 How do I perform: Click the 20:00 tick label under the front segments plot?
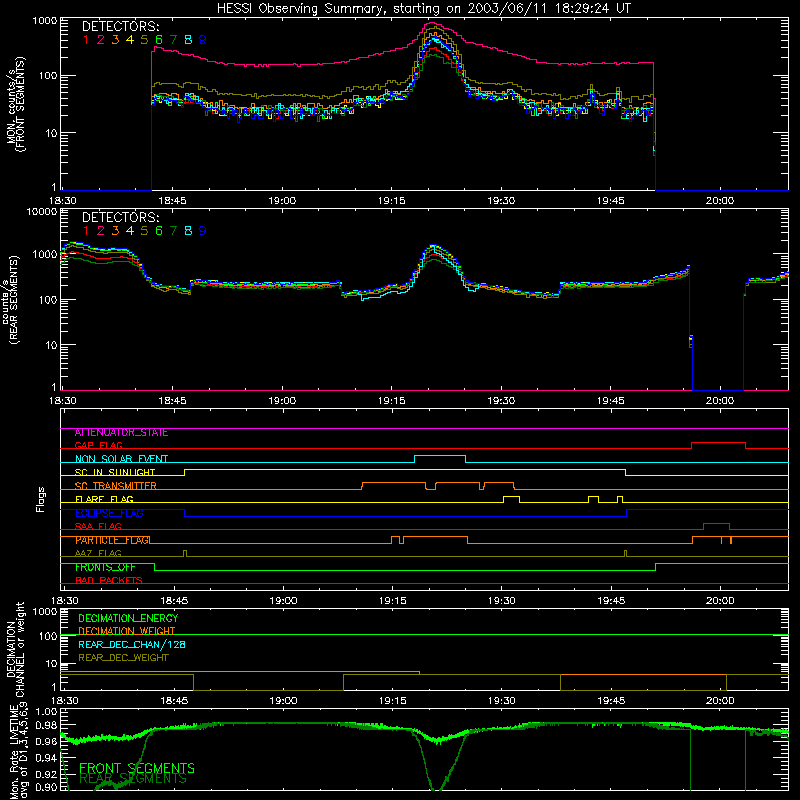click(x=720, y=201)
